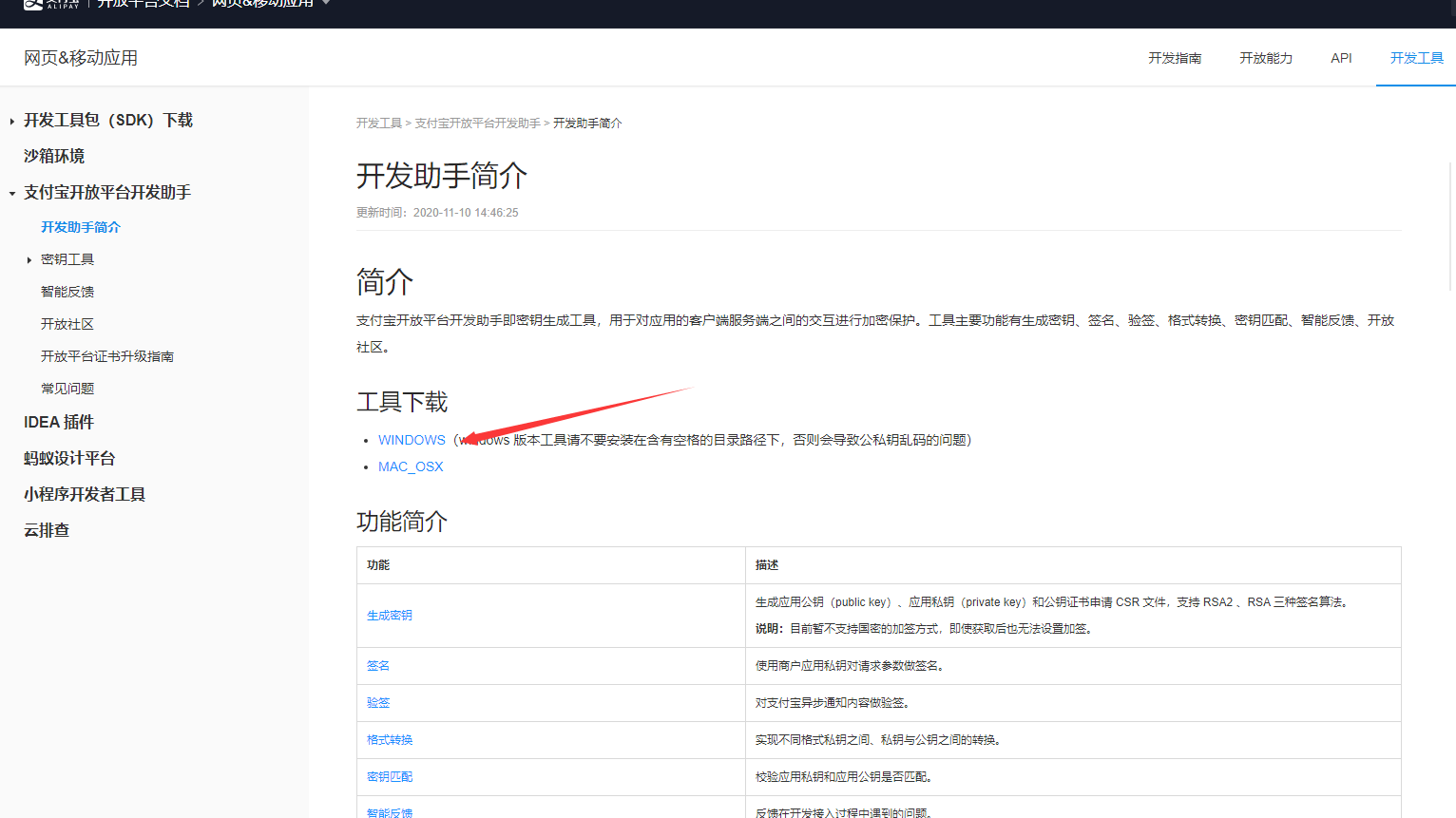Viewport: 1456px width, 818px height.
Task: Click the 更新时间 2020-11-10 timestamp
Action: [x=437, y=213]
